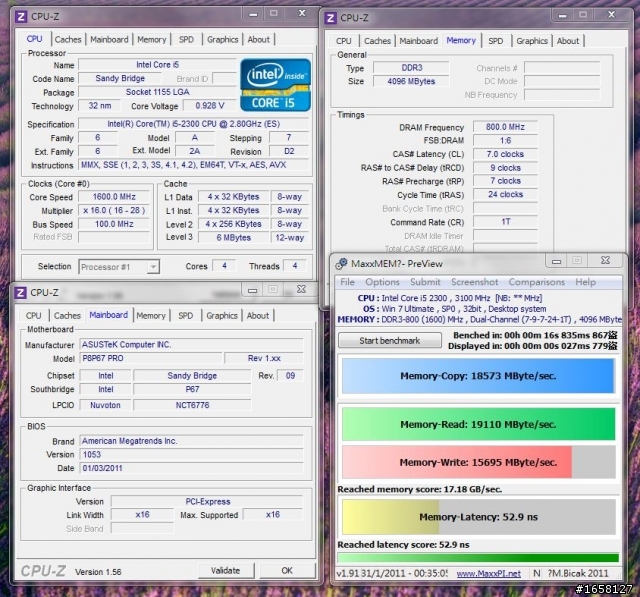Click the CPU-Z logo icon in the Mainboard window title bar
The height and width of the screenshot is (597, 640).
[x=20, y=293]
